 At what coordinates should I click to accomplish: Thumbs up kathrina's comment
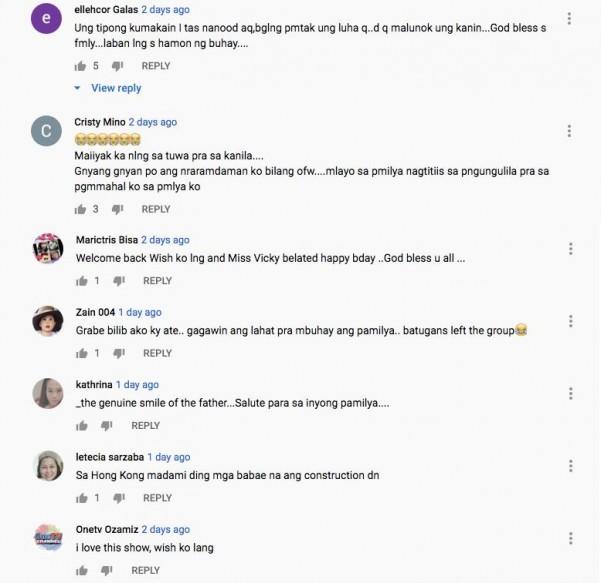point(81,425)
